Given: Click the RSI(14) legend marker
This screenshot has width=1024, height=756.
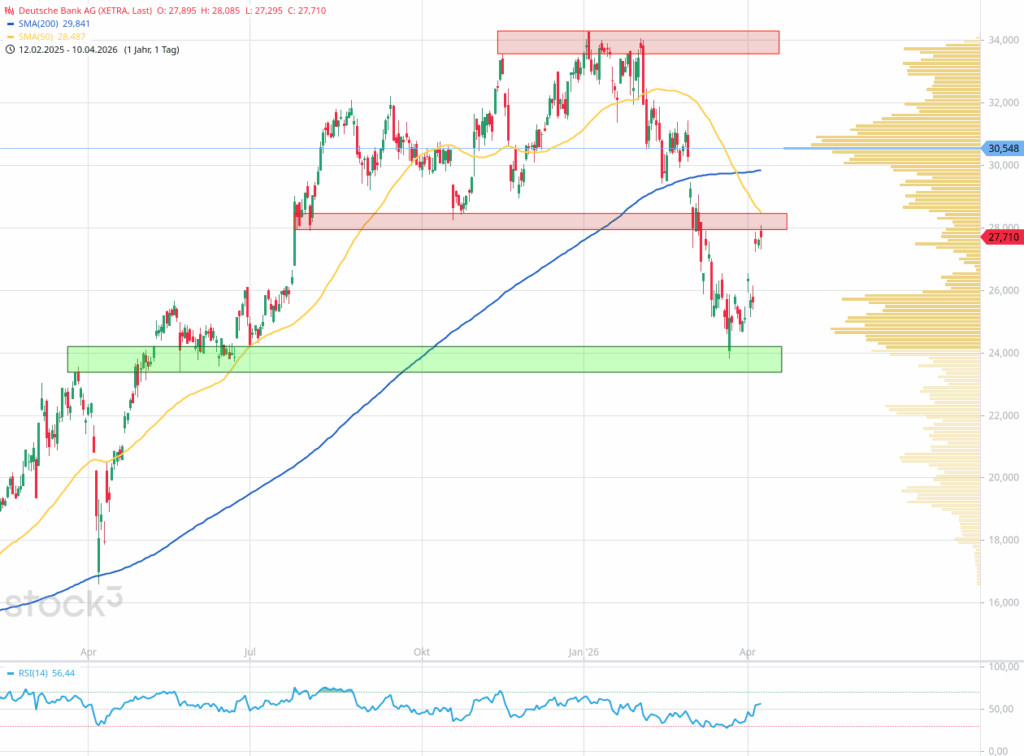Looking at the screenshot, I should coord(10,673).
